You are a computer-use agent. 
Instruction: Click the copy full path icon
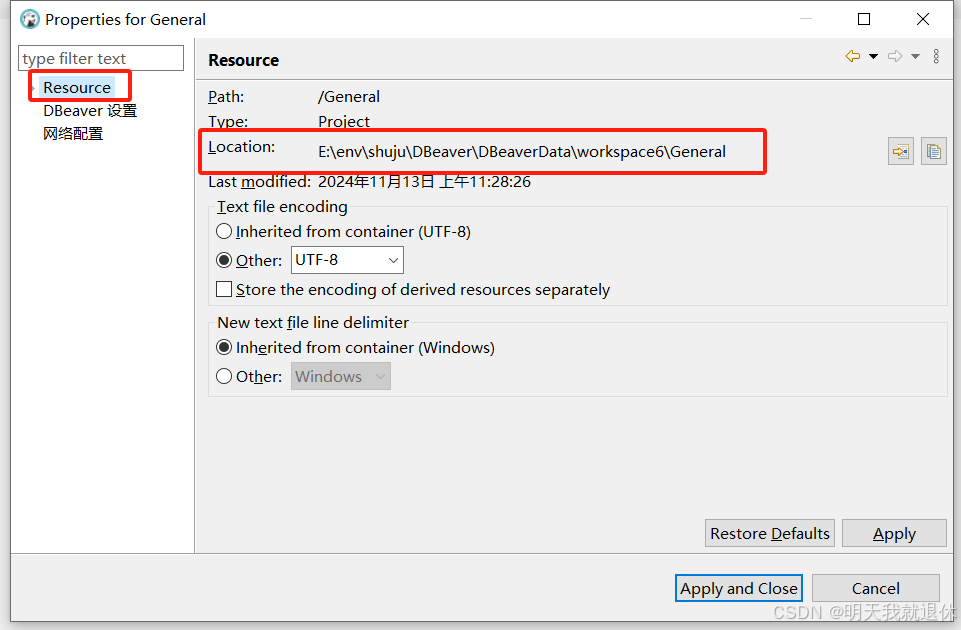tap(933, 151)
